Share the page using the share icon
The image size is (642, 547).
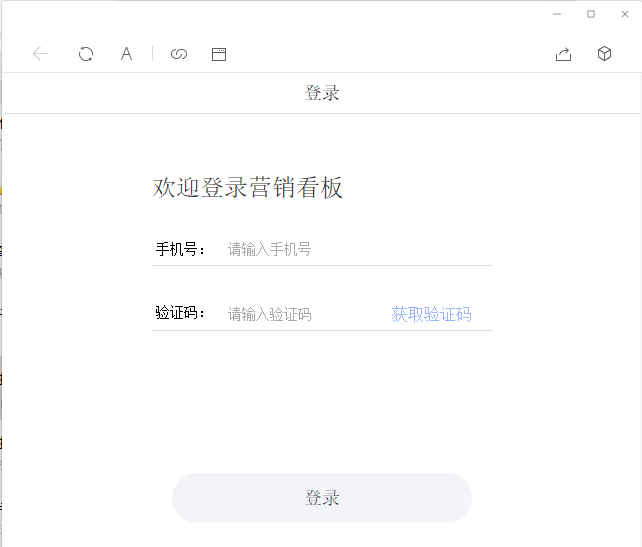(563, 54)
